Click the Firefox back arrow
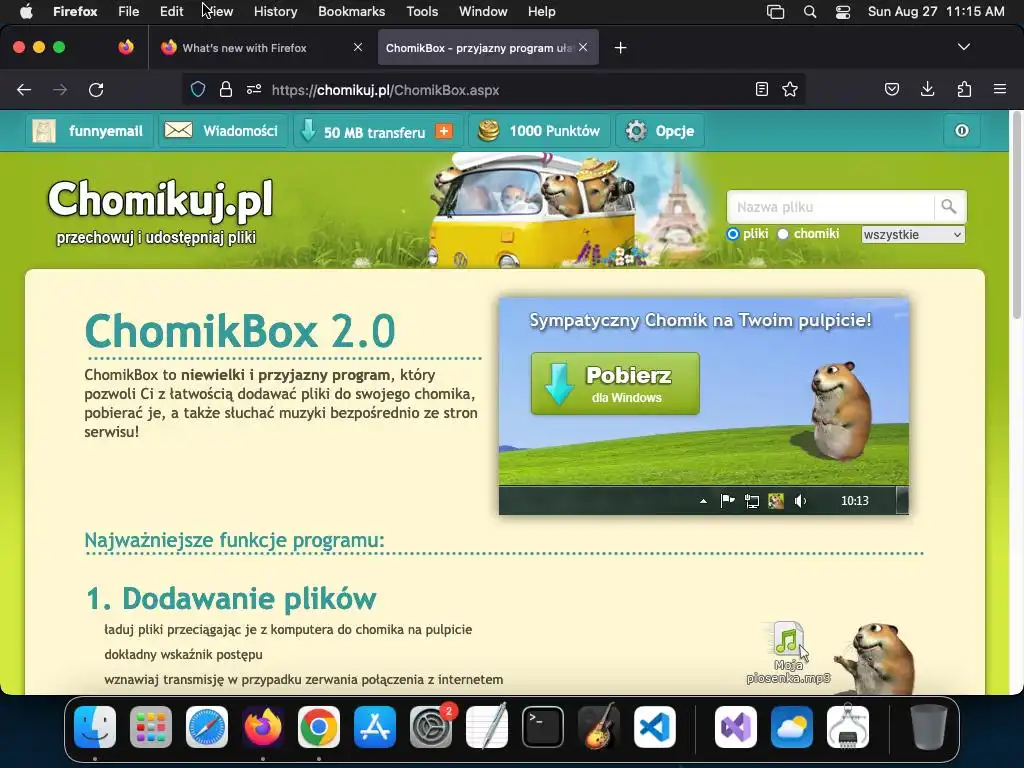Image resolution: width=1024 pixels, height=768 pixels. [24, 89]
